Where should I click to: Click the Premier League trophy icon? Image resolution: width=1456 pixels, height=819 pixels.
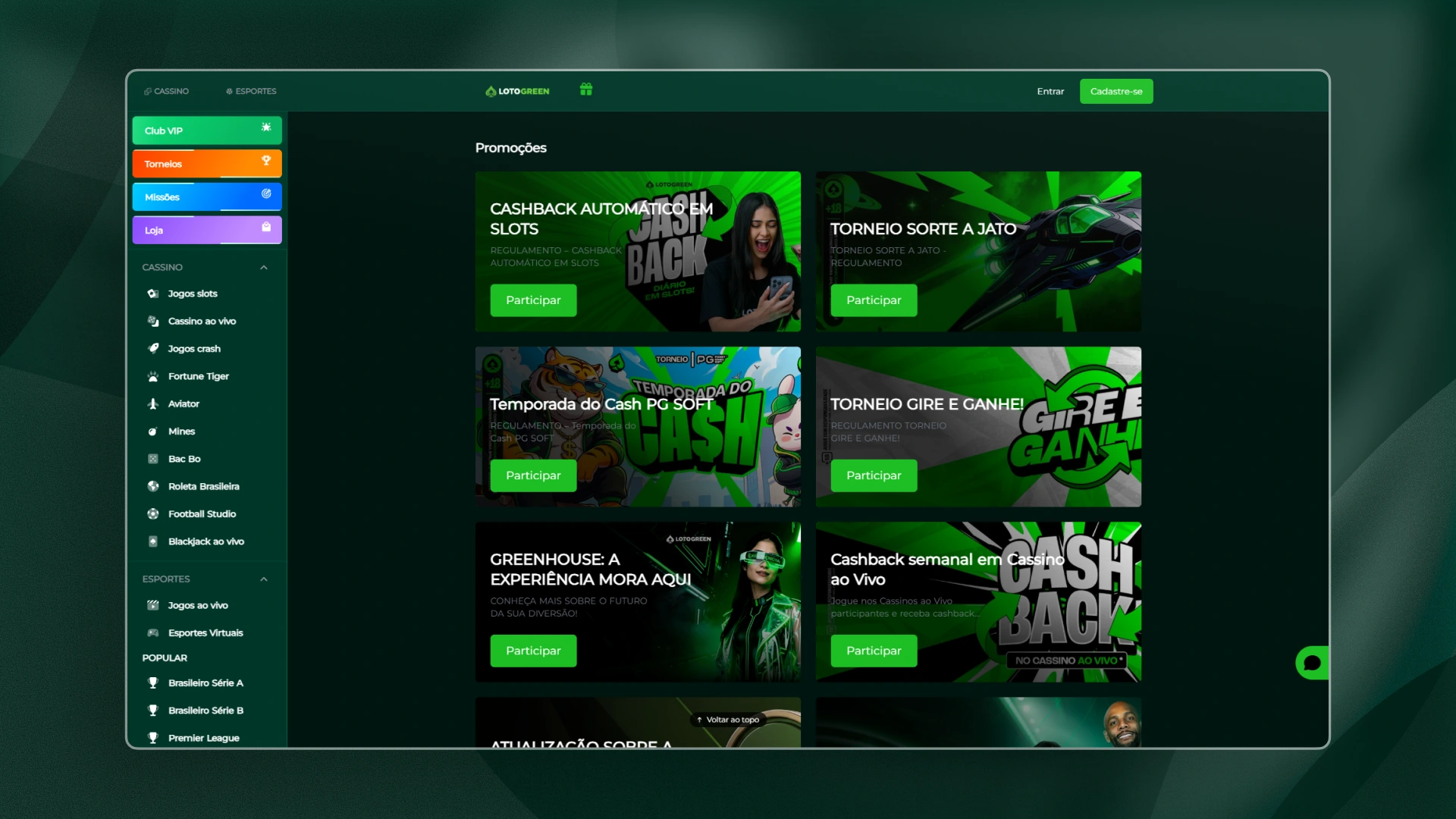point(153,738)
